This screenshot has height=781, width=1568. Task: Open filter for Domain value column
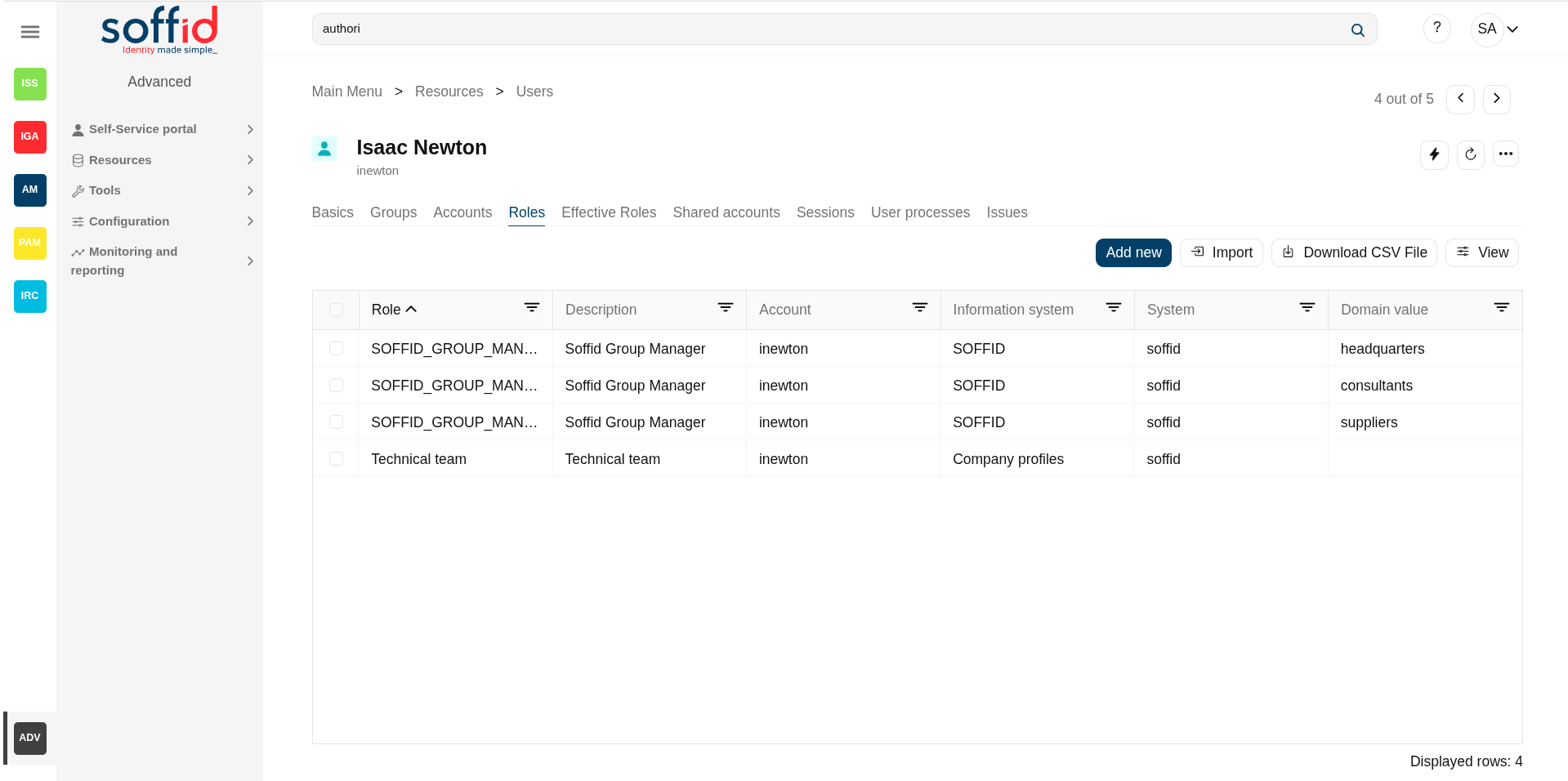coord(1502,308)
